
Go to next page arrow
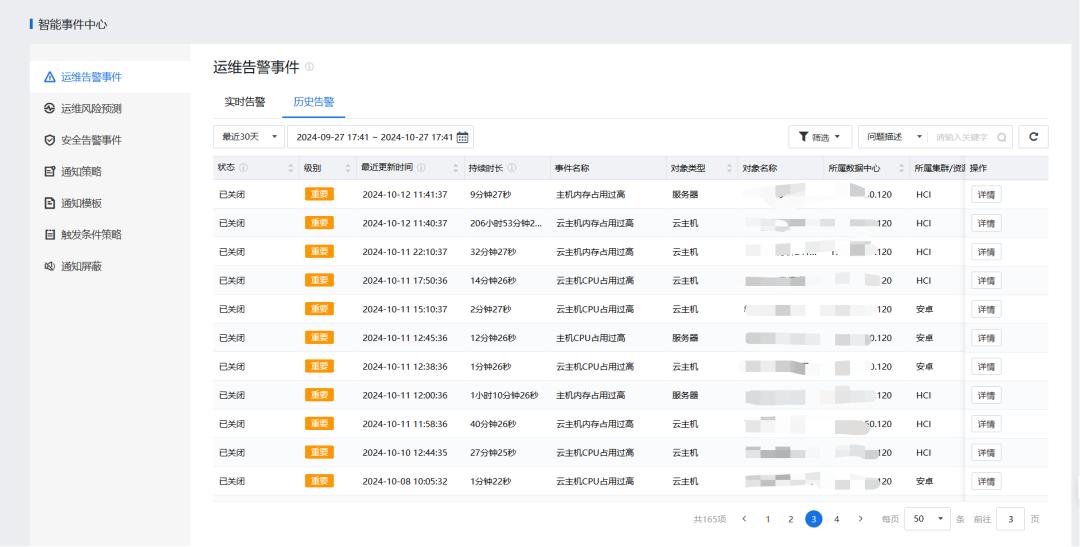pyautogui.click(x=860, y=519)
